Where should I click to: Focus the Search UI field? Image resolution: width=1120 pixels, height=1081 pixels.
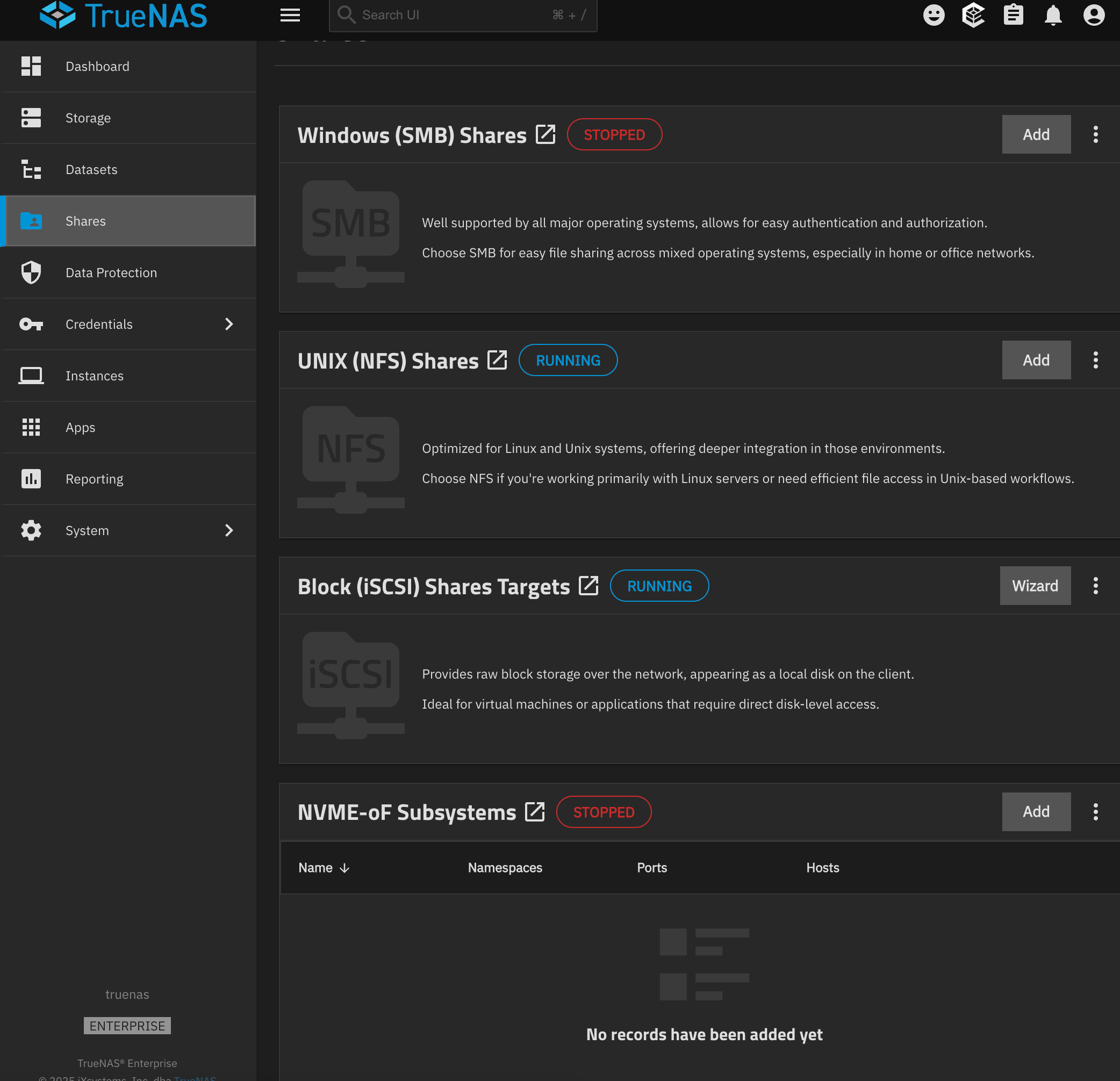[x=463, y=15]
